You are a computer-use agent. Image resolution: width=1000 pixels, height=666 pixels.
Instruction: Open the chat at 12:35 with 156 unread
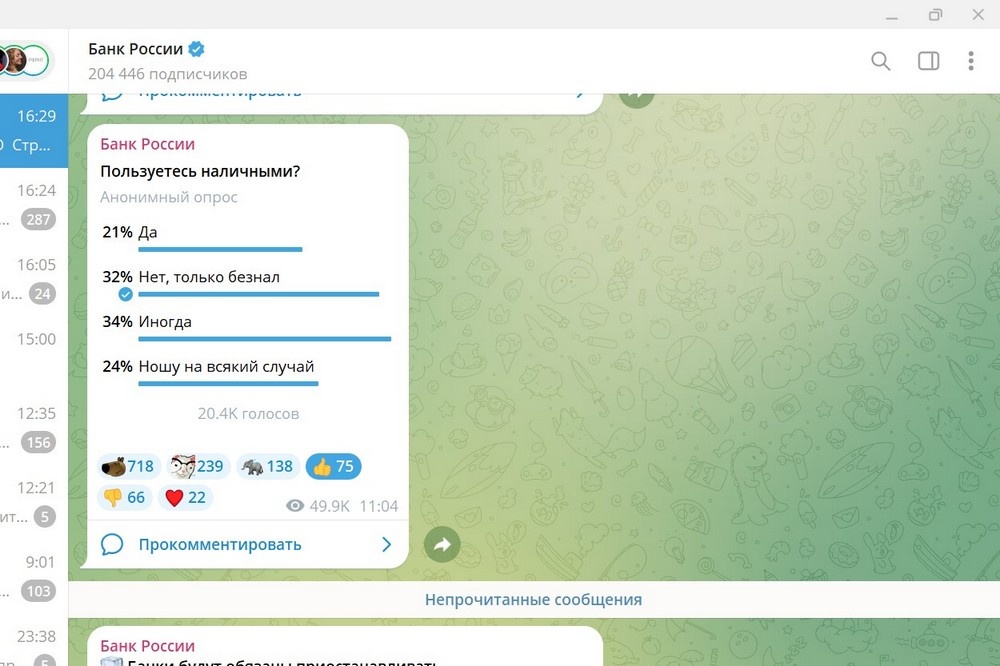(x=34, y=427)
